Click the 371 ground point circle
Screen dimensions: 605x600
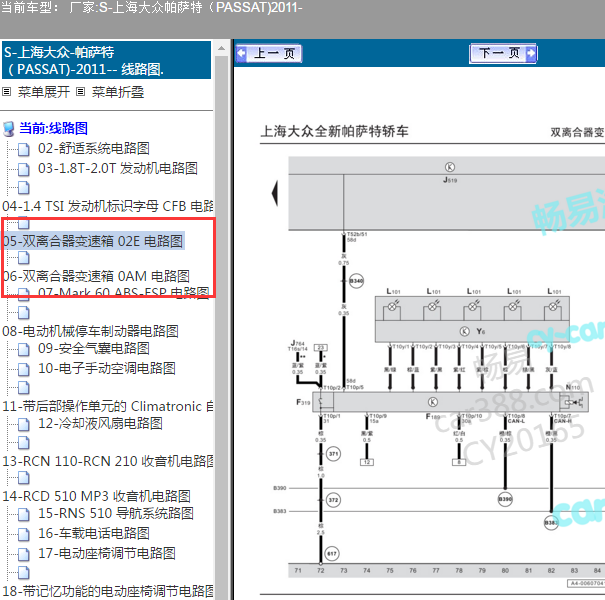[x=333, y=454]
